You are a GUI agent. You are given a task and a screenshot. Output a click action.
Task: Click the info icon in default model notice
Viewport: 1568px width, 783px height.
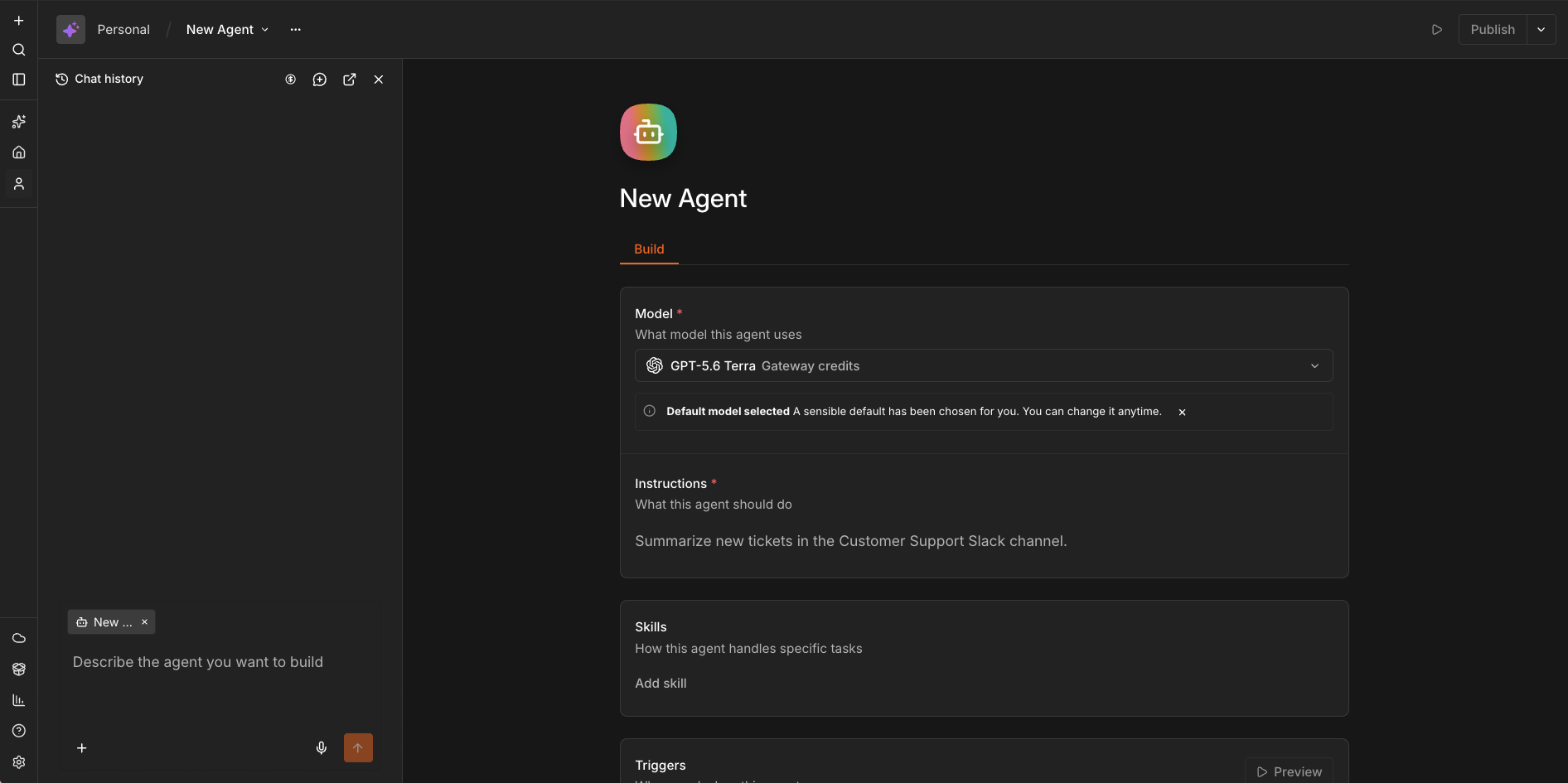pyautogui.click(x=650, y=412)
